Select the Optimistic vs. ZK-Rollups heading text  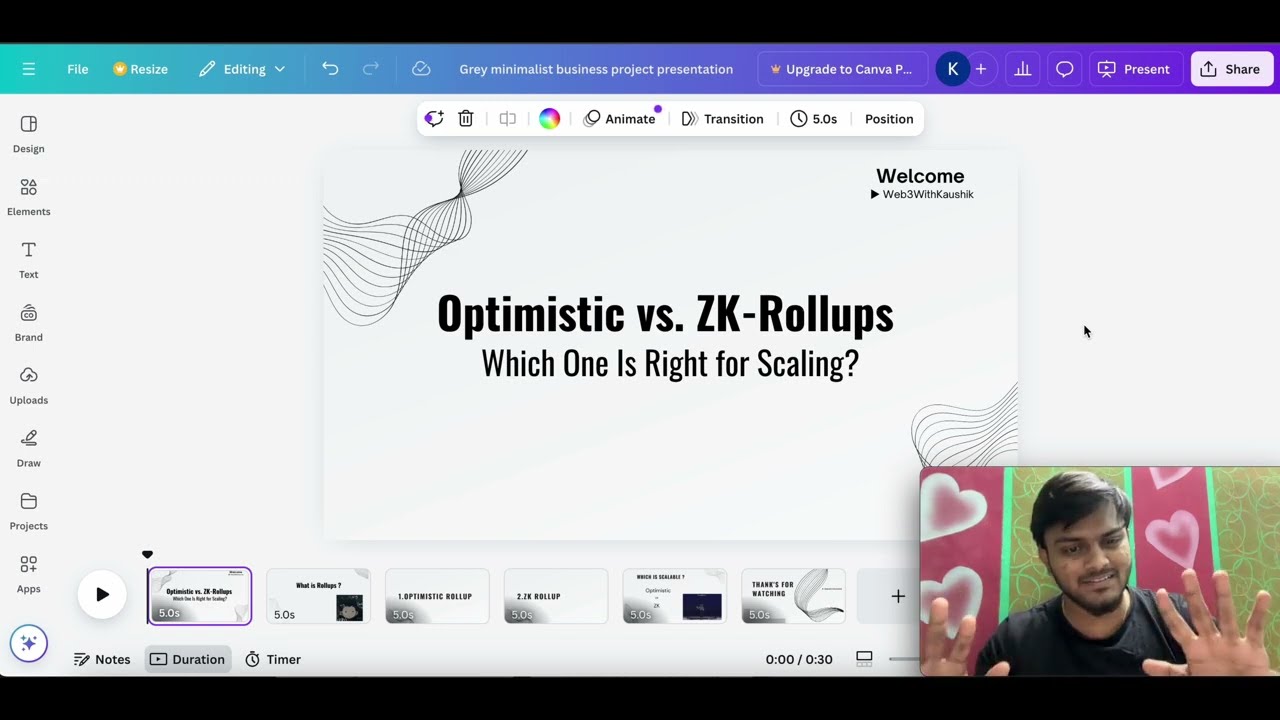(x=665, y=314)
